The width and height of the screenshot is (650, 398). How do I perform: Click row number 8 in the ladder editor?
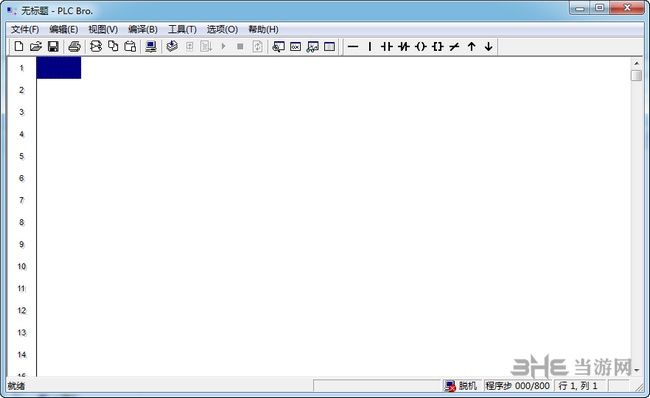(22, 222)
